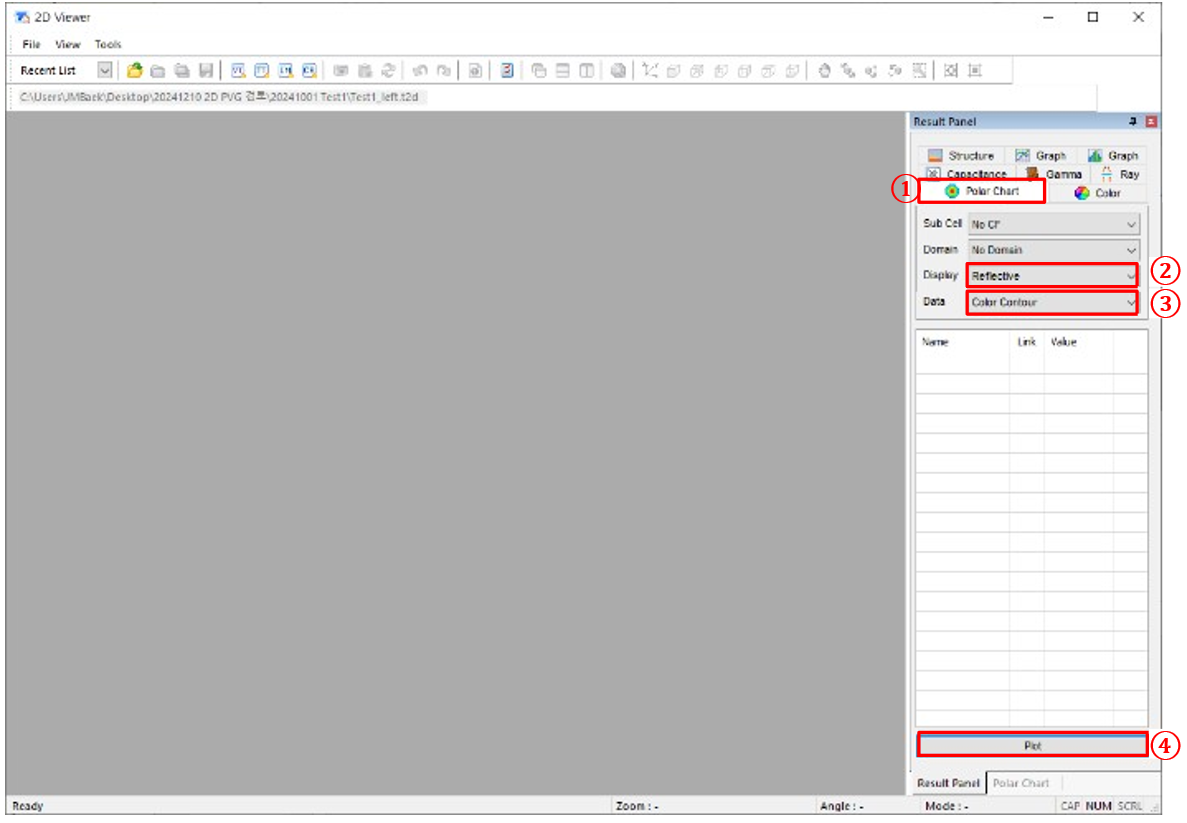Open the Domain dropdown
The width and height of the screenshot is (1187, 823).
point(1054,250)
